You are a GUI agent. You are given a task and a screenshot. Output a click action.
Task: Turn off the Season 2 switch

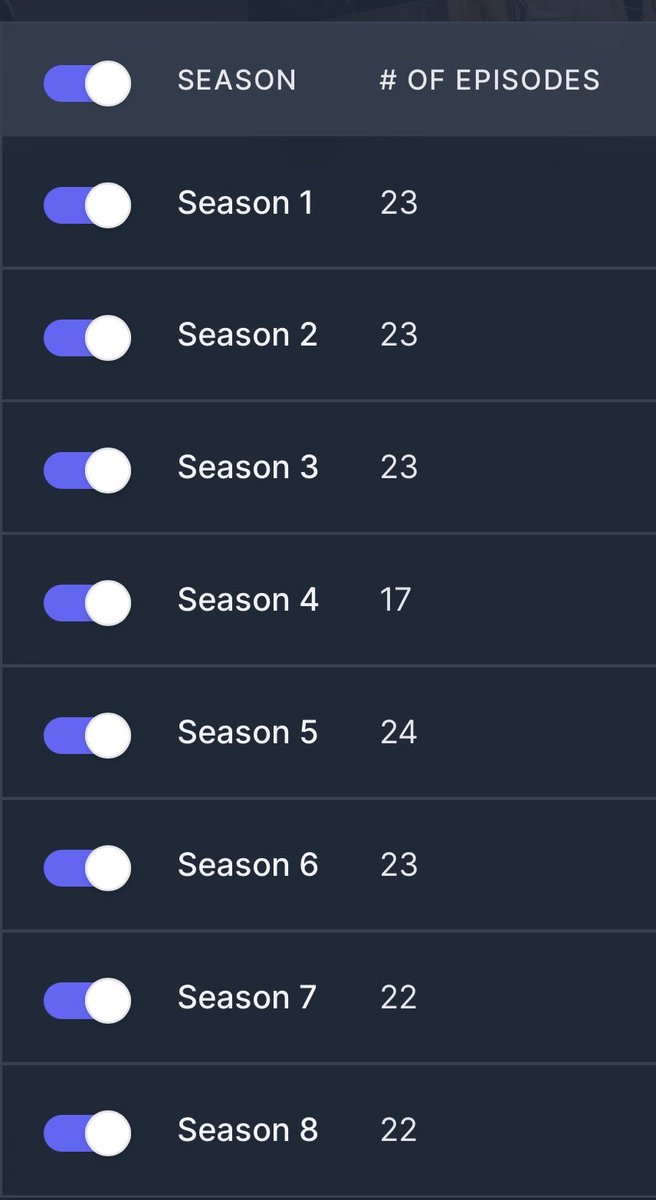[87, 337]
